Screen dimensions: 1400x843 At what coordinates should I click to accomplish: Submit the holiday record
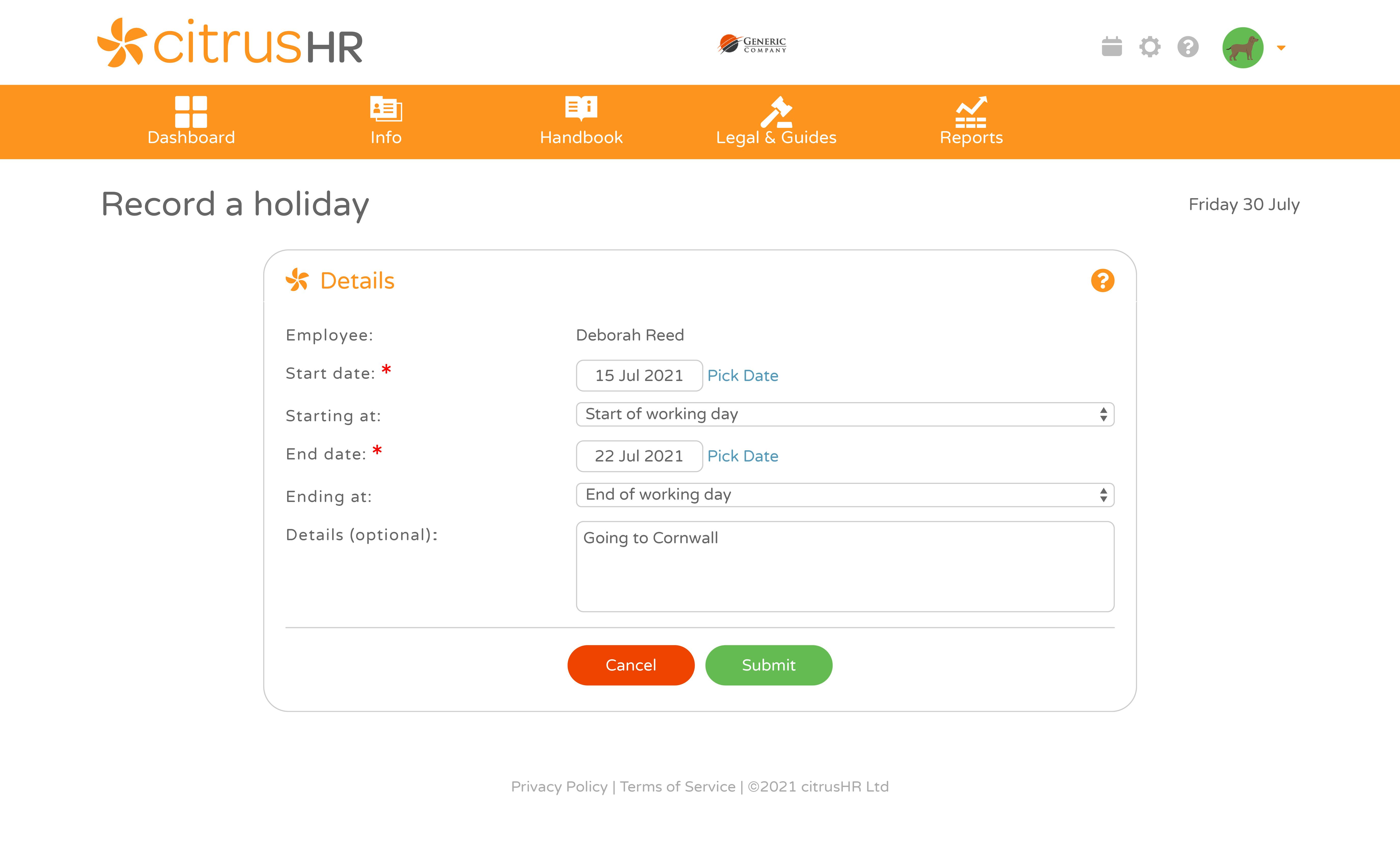[769, 665]
